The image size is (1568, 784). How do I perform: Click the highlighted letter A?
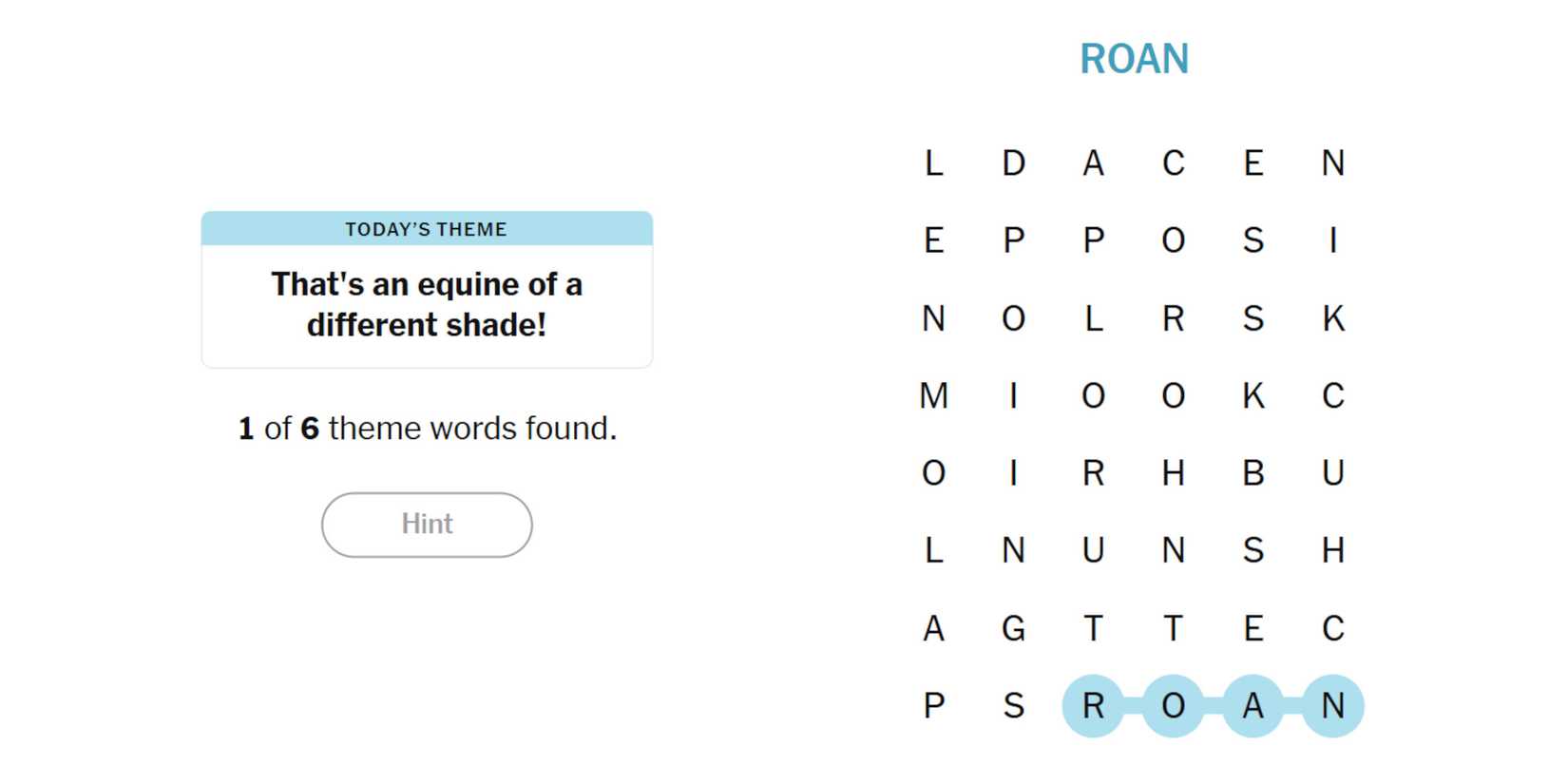[x=1252, y=706]
